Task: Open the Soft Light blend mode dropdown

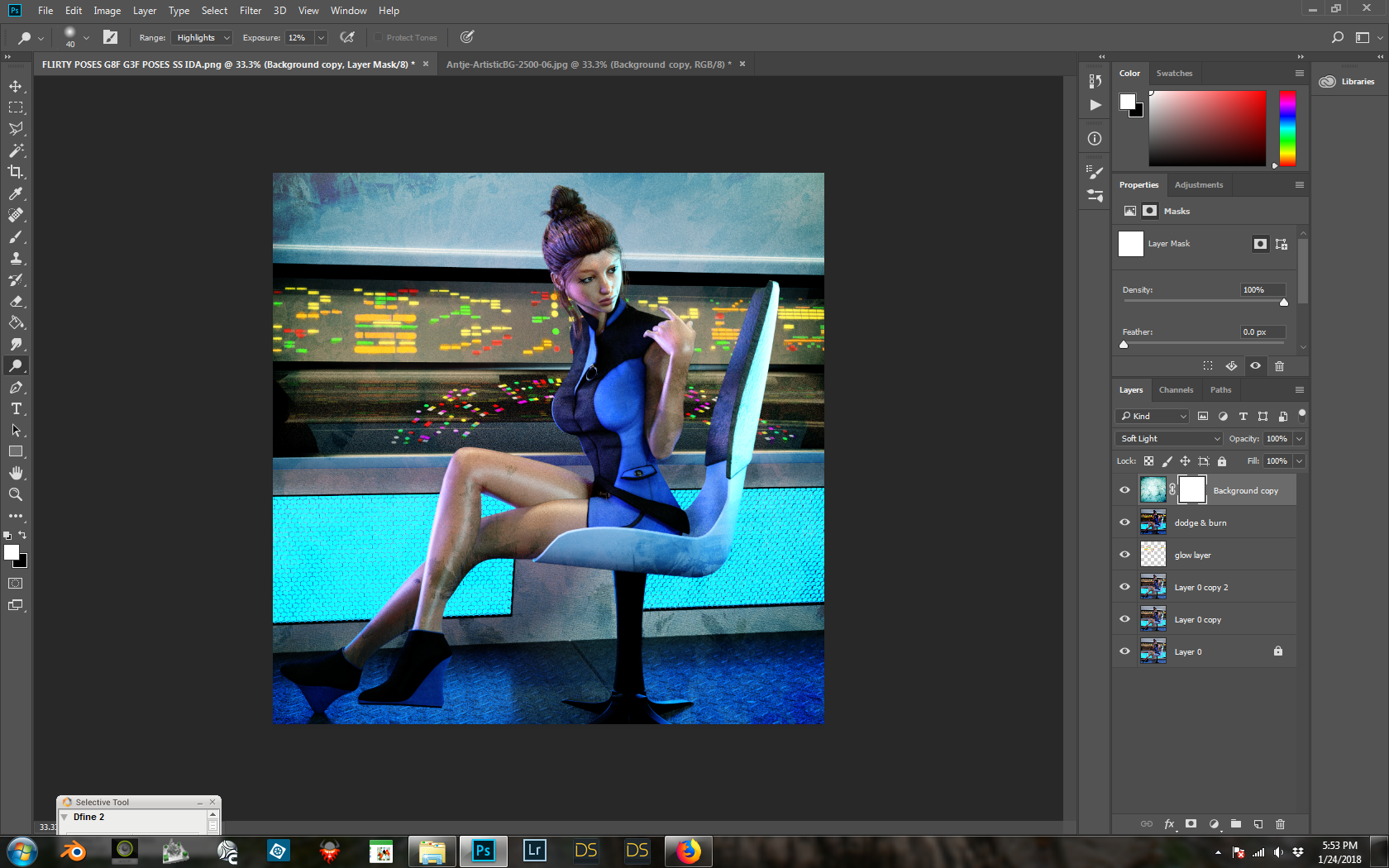Action: click(1169, 439)
